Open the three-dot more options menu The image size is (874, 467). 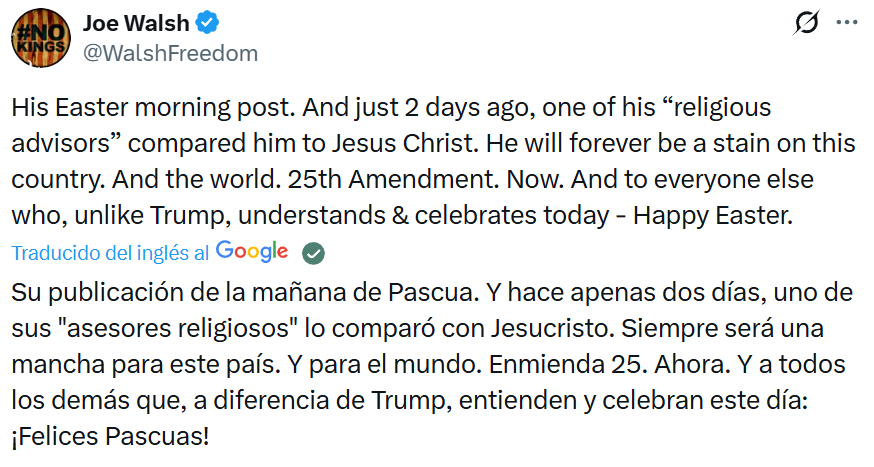coord(846,22)
